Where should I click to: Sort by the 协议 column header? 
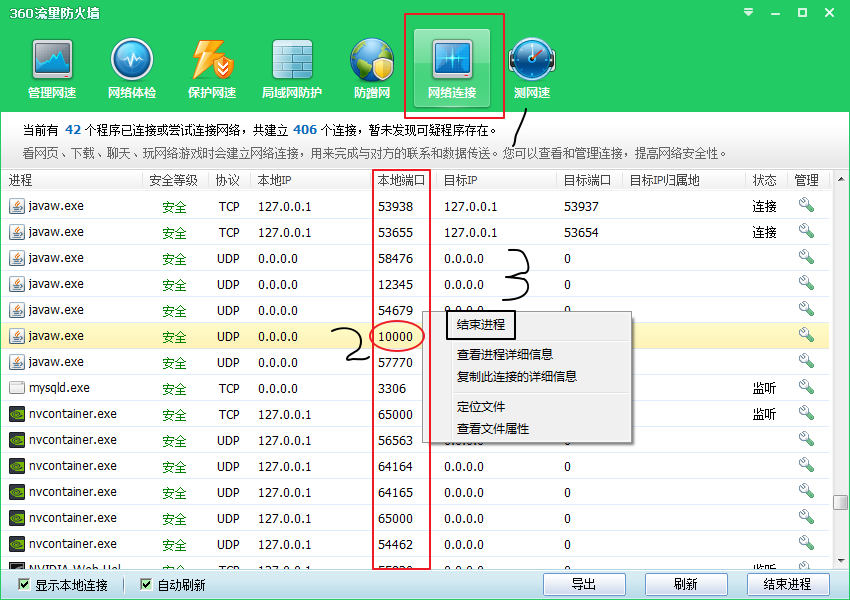tap(228, 180)
